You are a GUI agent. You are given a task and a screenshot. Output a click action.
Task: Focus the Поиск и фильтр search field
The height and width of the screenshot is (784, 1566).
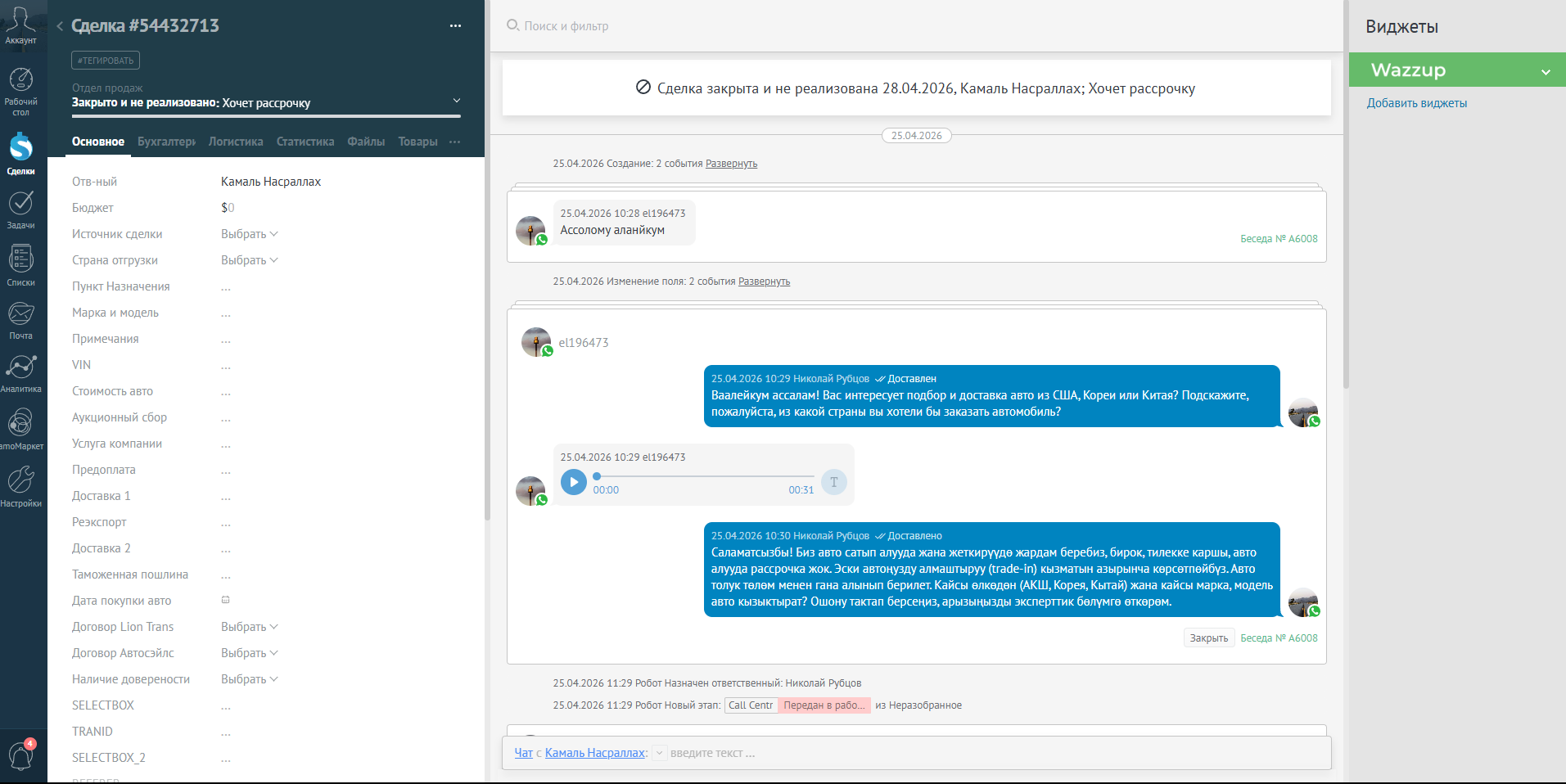coord(565,26)
